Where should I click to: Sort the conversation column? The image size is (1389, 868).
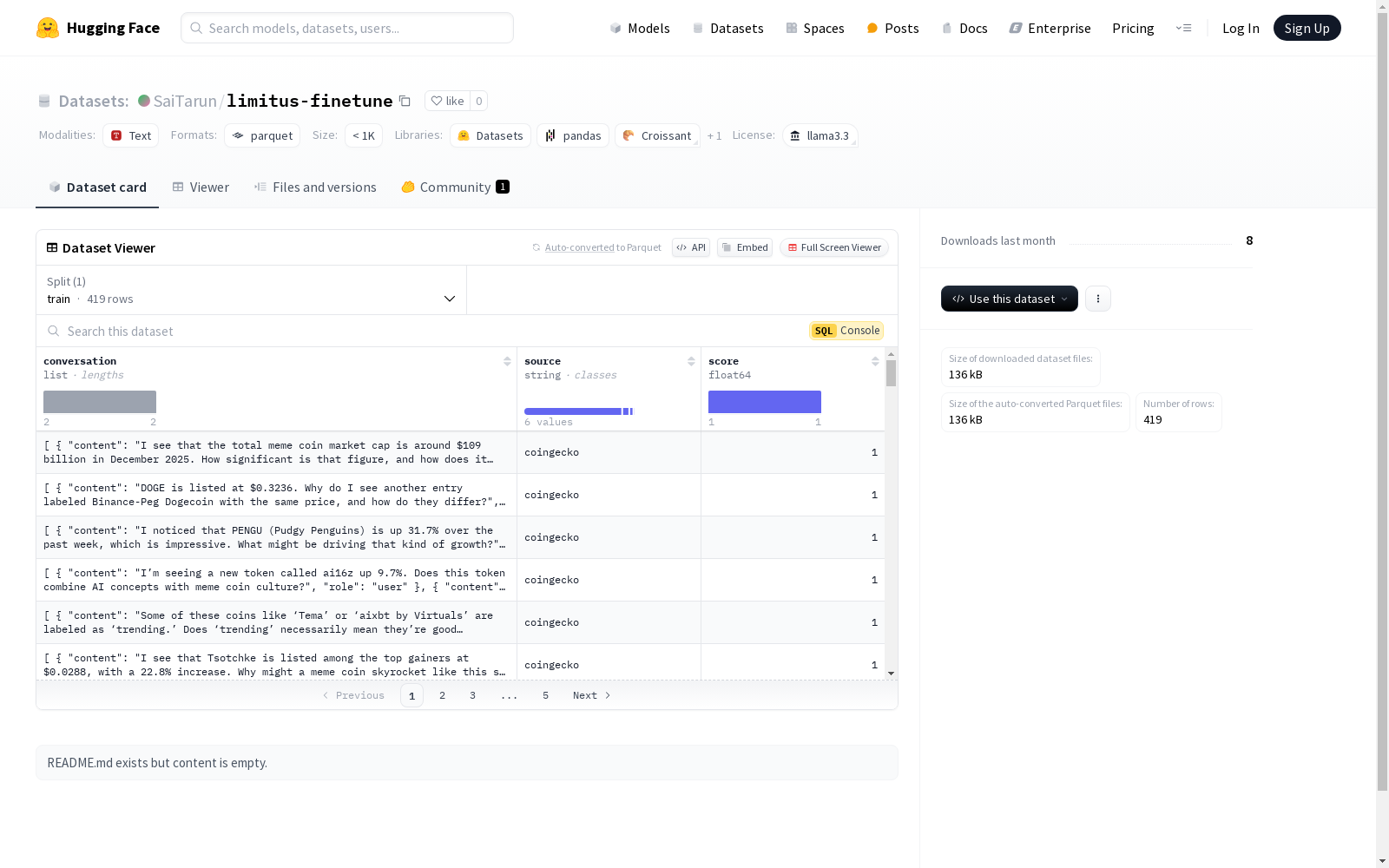point(507,361)
